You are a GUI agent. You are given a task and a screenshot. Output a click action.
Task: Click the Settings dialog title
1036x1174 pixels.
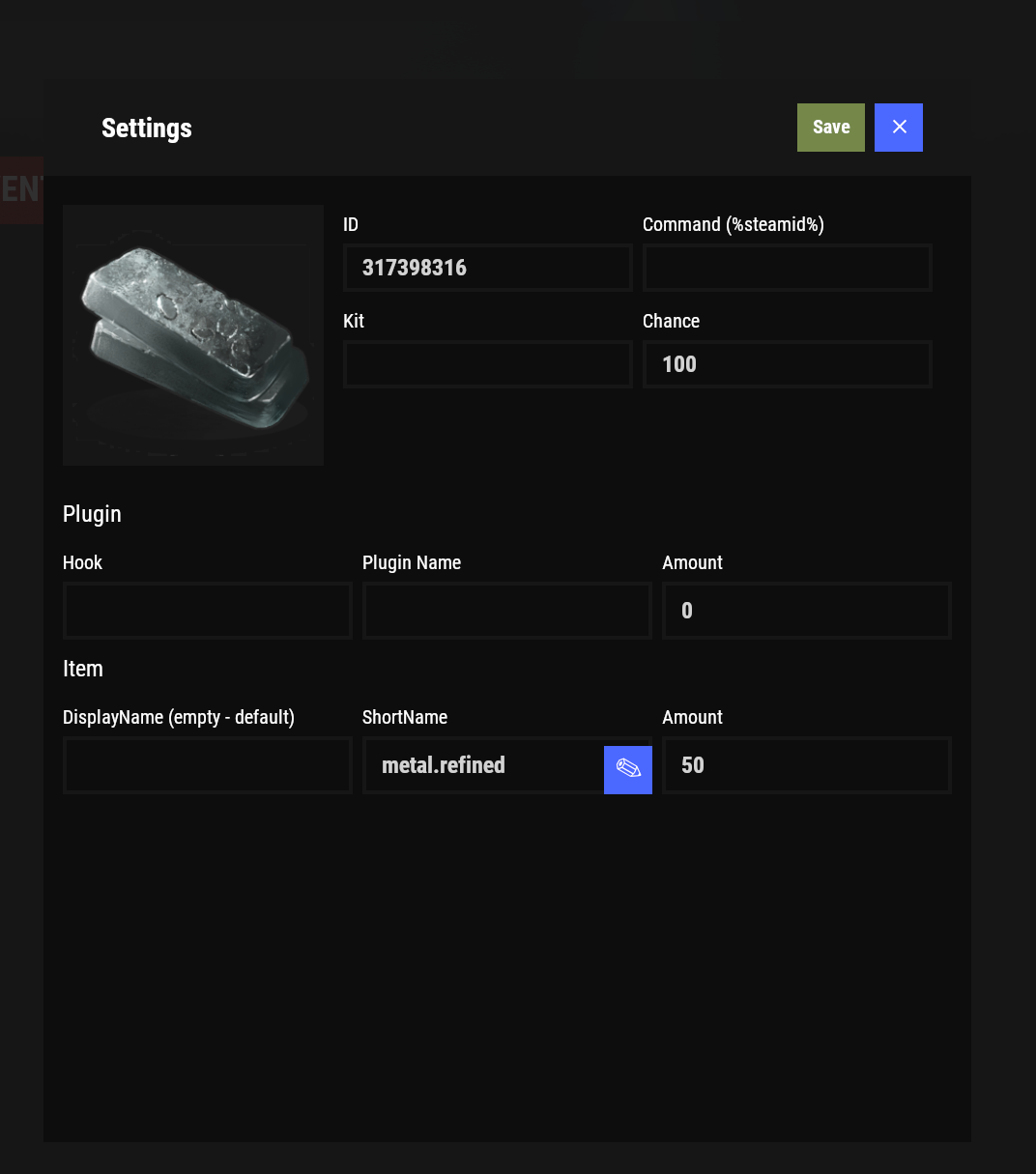[147, 128]
